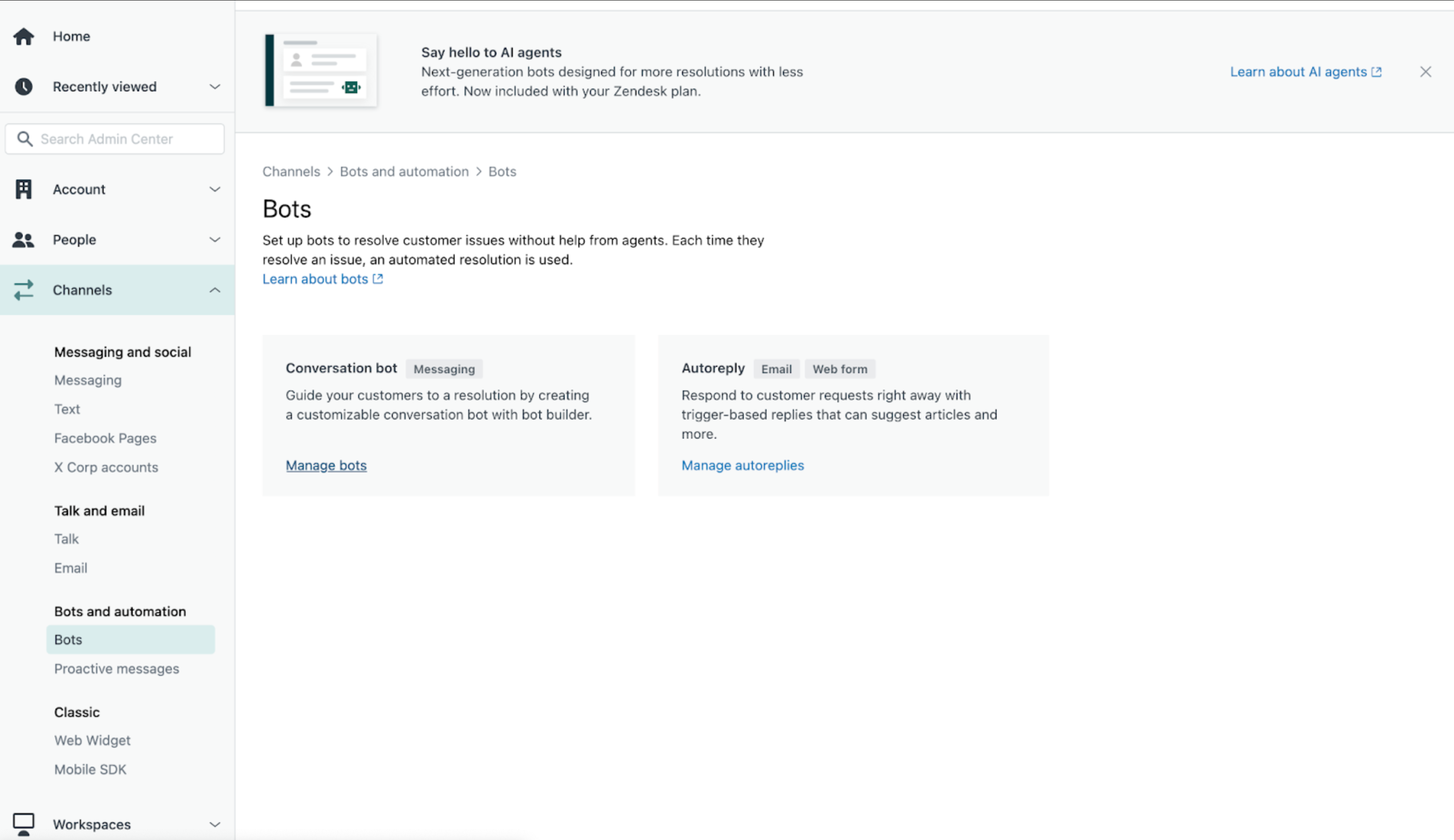Collapse the Channels section chevron
Image resolution: width=1454 pixels, height=840 pixels.
coord(215,290)
